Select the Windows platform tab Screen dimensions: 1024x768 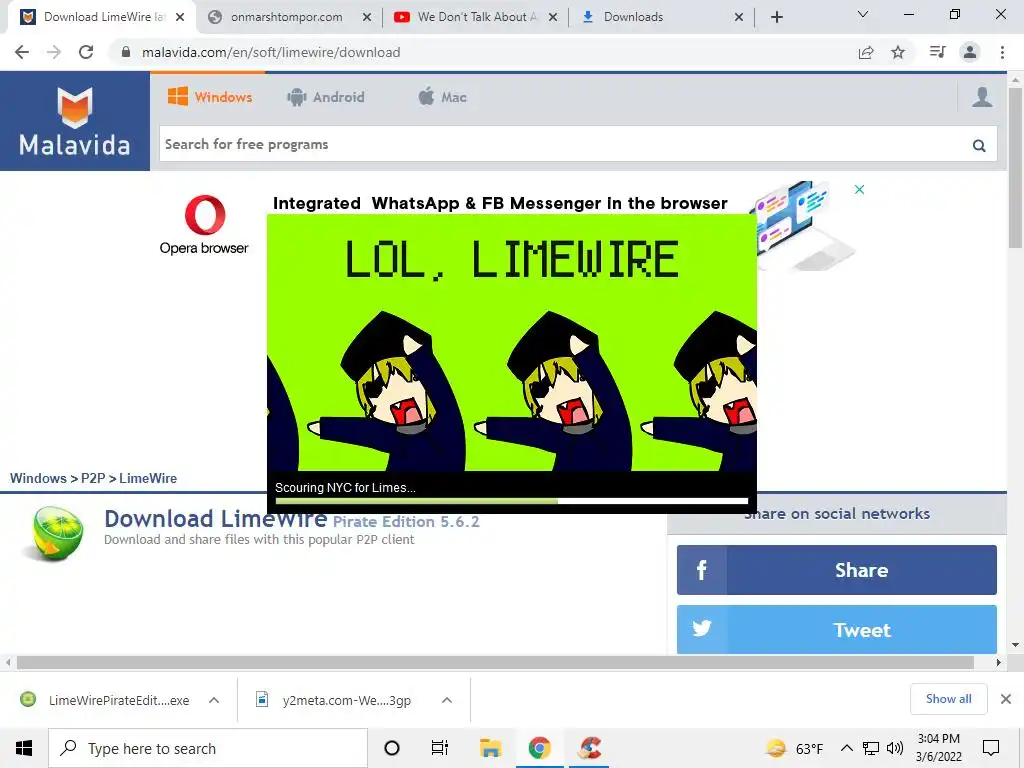tap(210, 97)
